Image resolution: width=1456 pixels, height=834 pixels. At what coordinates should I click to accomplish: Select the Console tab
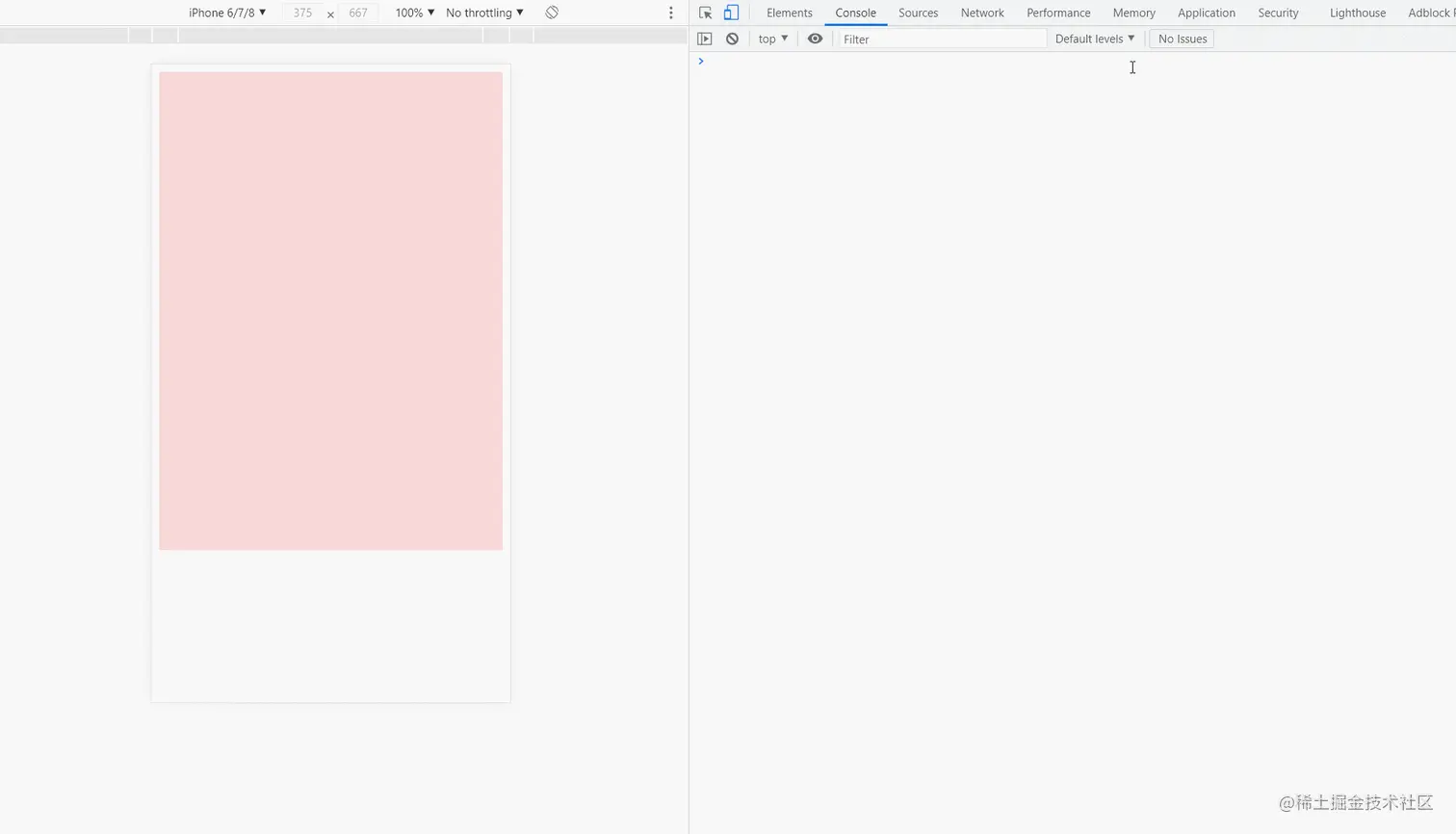pyautogui.click(x=856, y=13)
